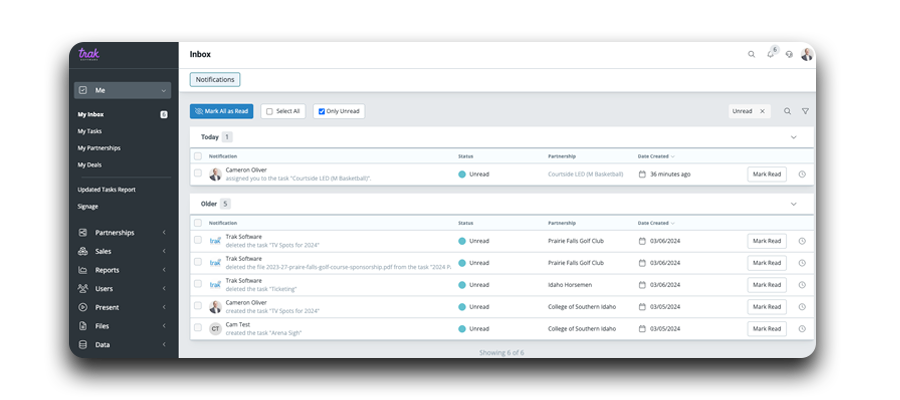900x400 pixels.
Task: Sort by Date Created in Older table
Action: (x=656, y=223)
